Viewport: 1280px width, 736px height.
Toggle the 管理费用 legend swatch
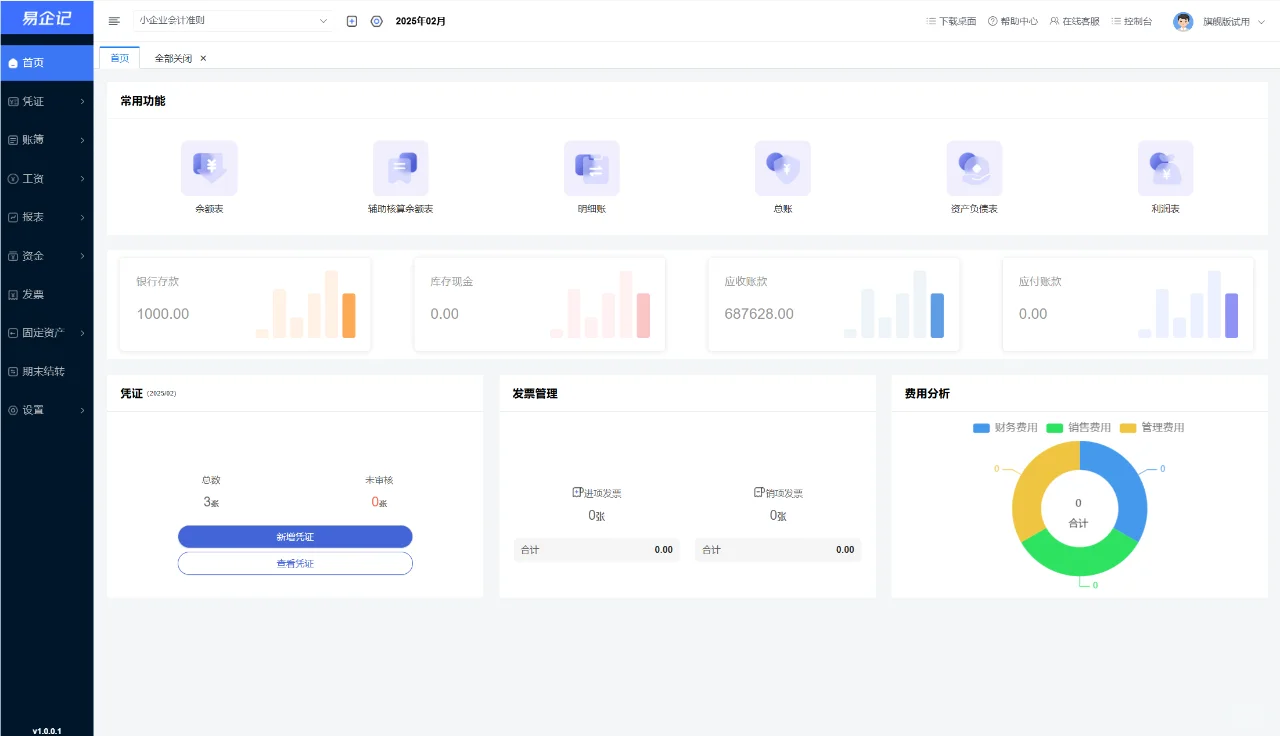tap(1128, 428)
